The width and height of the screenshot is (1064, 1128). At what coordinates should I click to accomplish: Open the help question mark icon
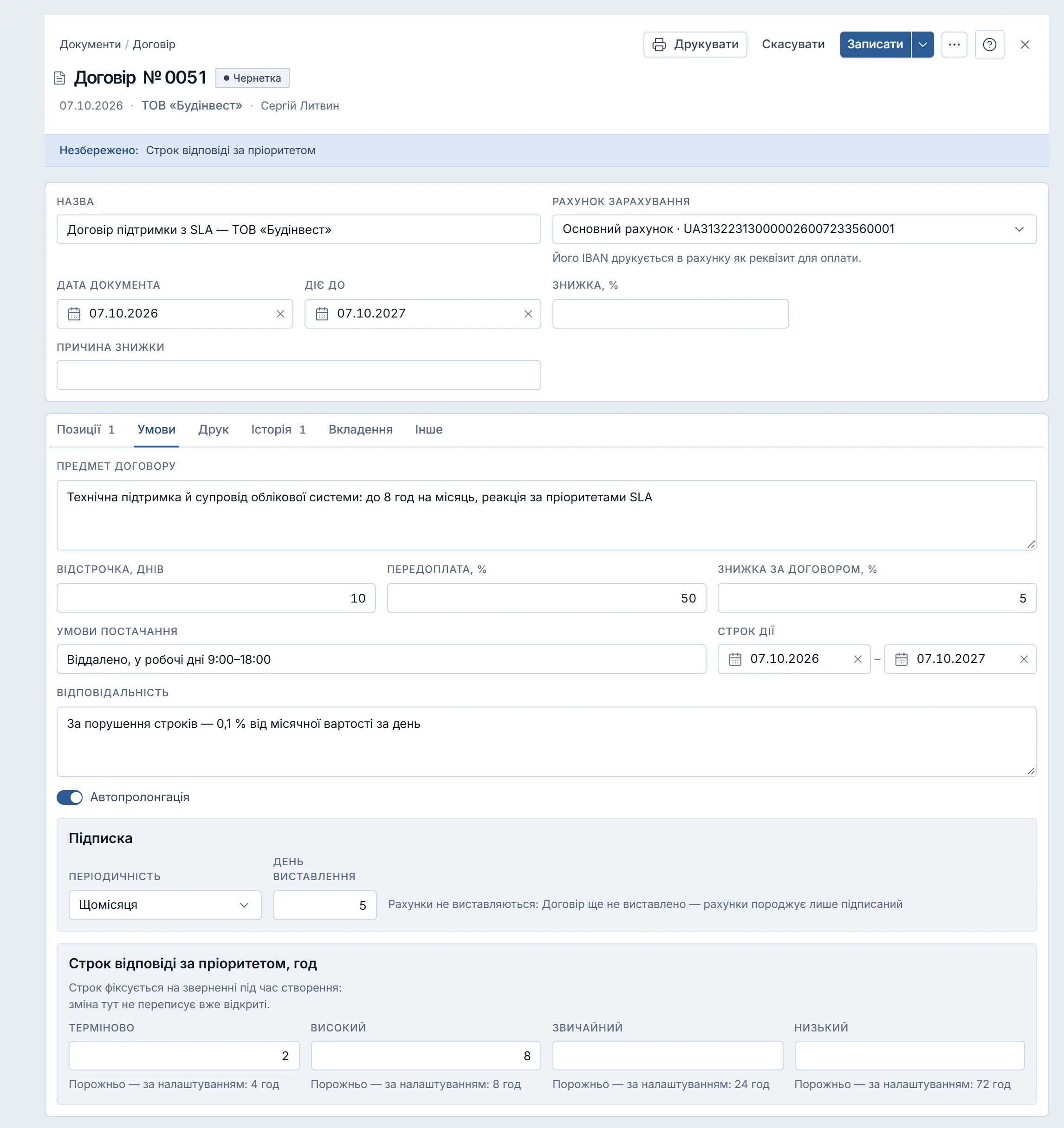tap(989, 44)
